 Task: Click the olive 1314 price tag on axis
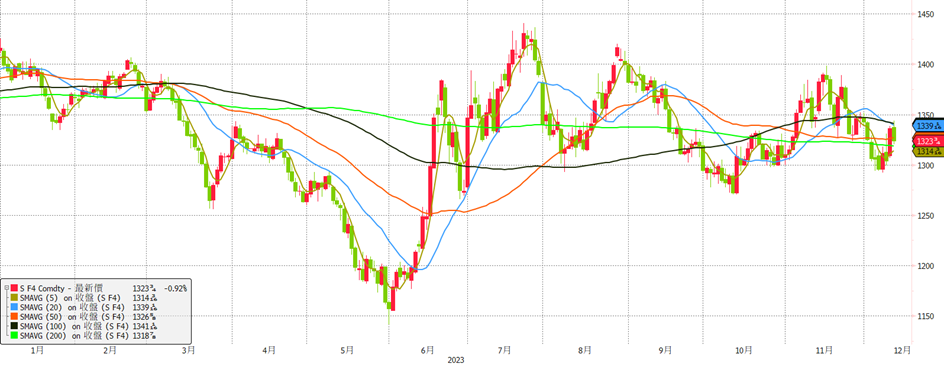tap(927, 152)
